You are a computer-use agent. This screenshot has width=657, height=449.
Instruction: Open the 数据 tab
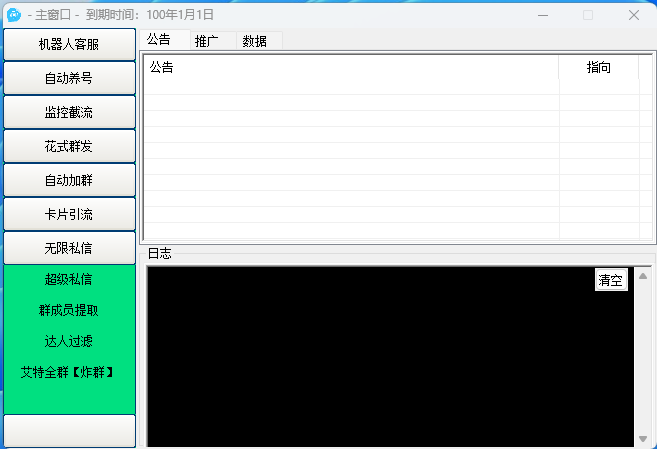255,41
